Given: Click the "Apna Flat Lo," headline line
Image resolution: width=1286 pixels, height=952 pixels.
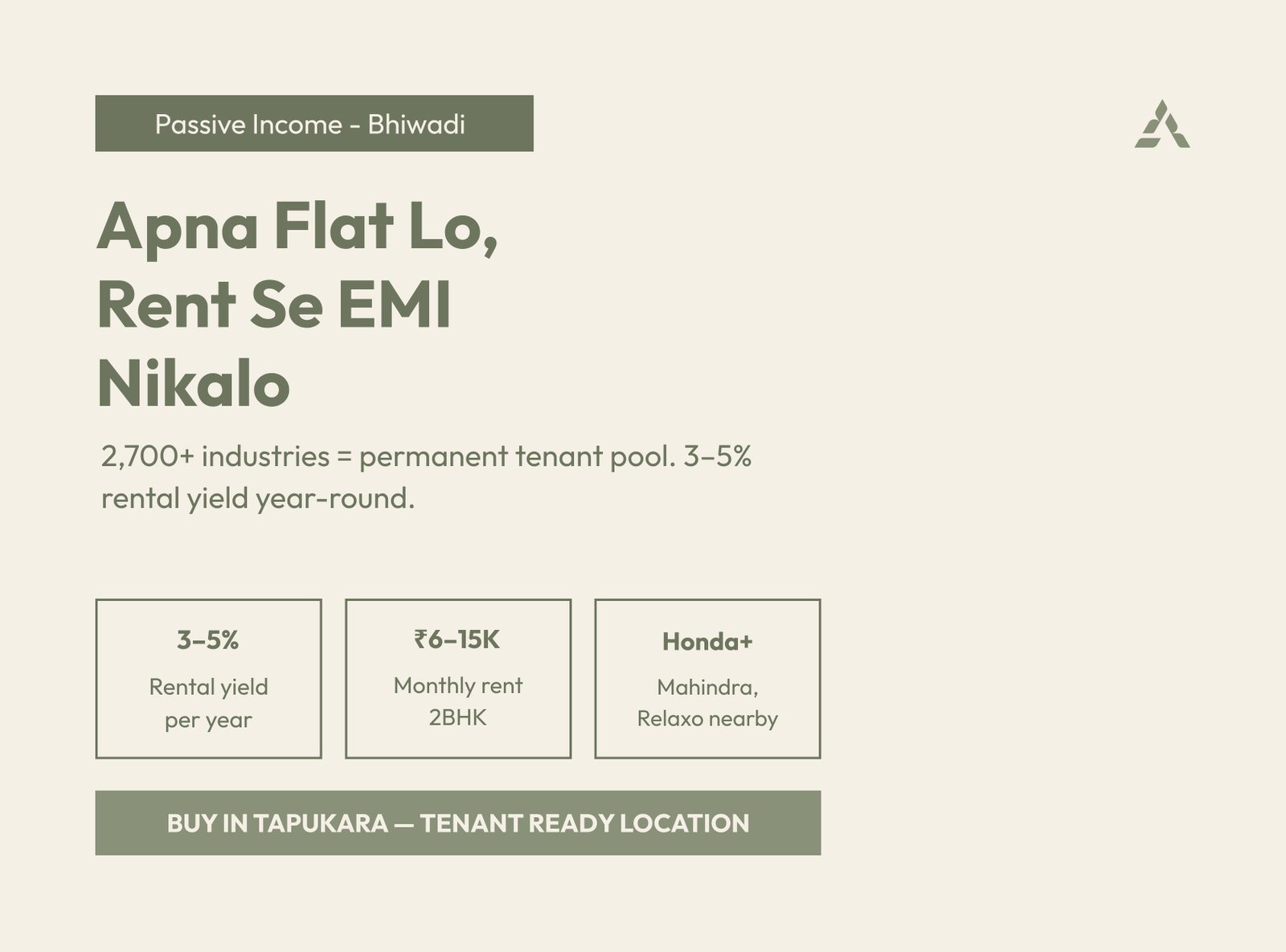Looking at the screenshot, I should pyautogui.click(x=297, y=227).
